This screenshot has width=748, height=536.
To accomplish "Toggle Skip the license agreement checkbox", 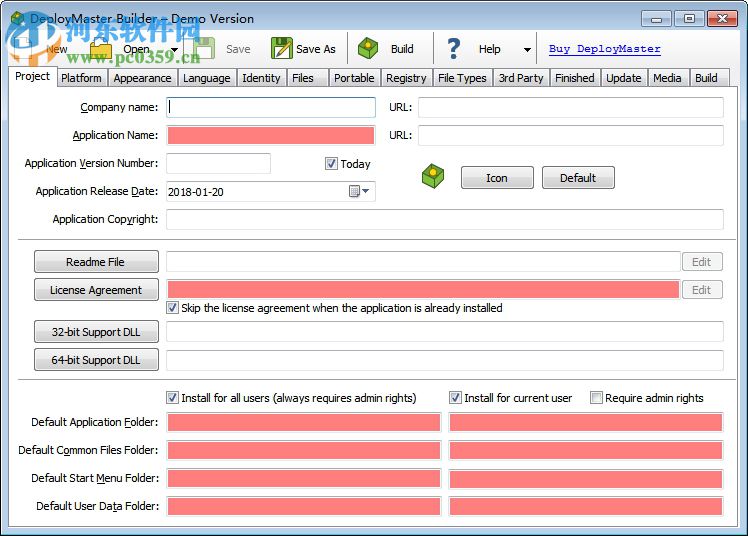I will 173,308.
